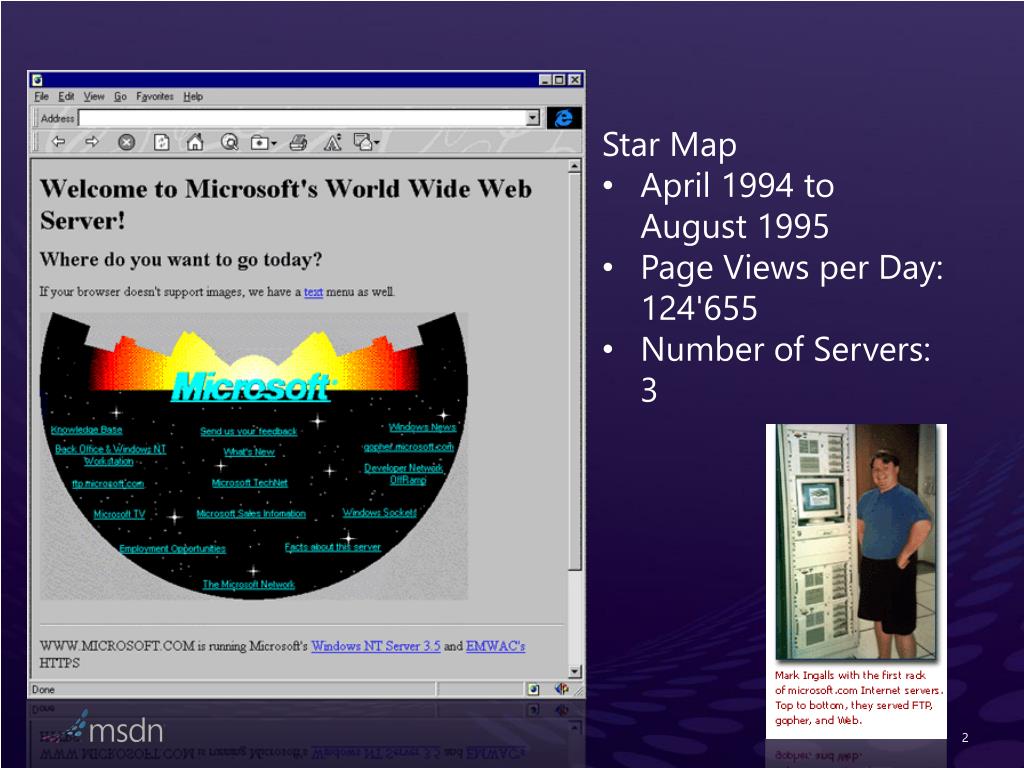Click the What's New link

click(x=249, y=452)
